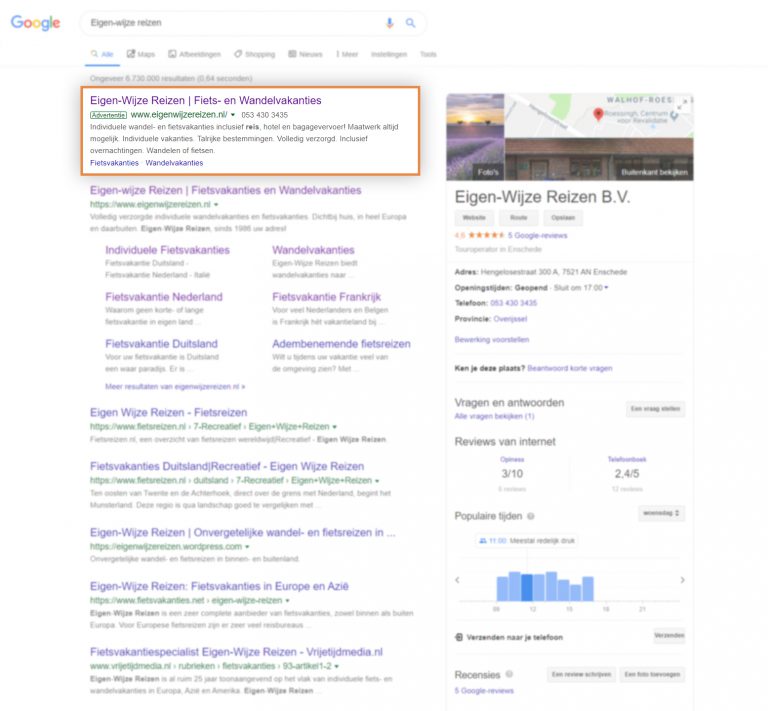The height and width of the screenshot is (711, 768).
Task: Open Alle vragen bekijken (1)
Action: pyautogui.click(x=494, y=416)
